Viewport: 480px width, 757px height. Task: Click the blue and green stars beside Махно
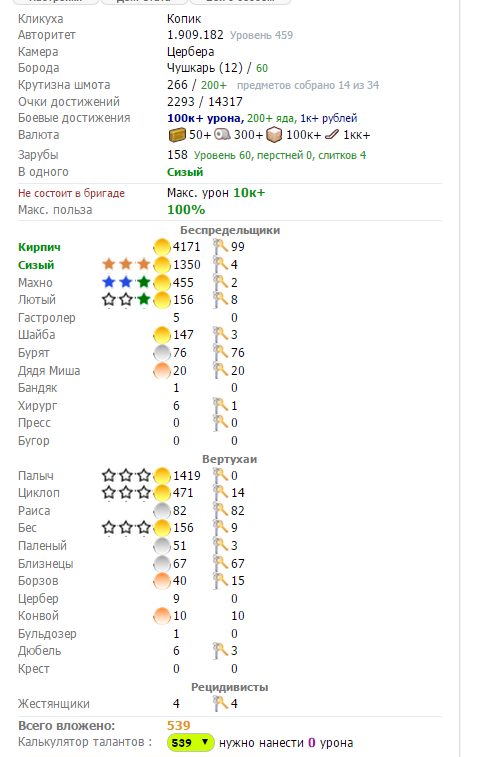coord(126,282)
